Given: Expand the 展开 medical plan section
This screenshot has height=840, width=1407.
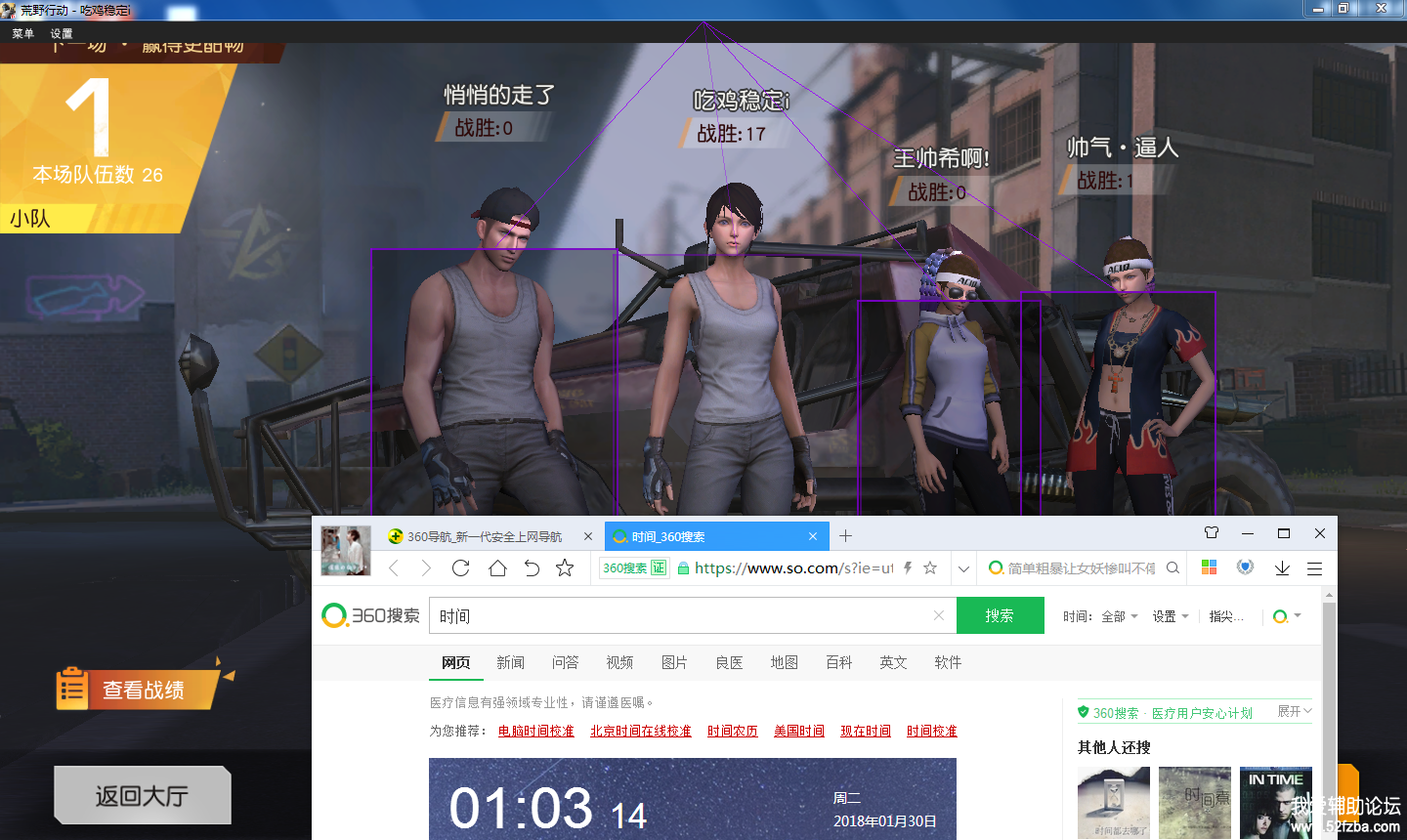Looking at the screenshot, I should pos(1295,711).
